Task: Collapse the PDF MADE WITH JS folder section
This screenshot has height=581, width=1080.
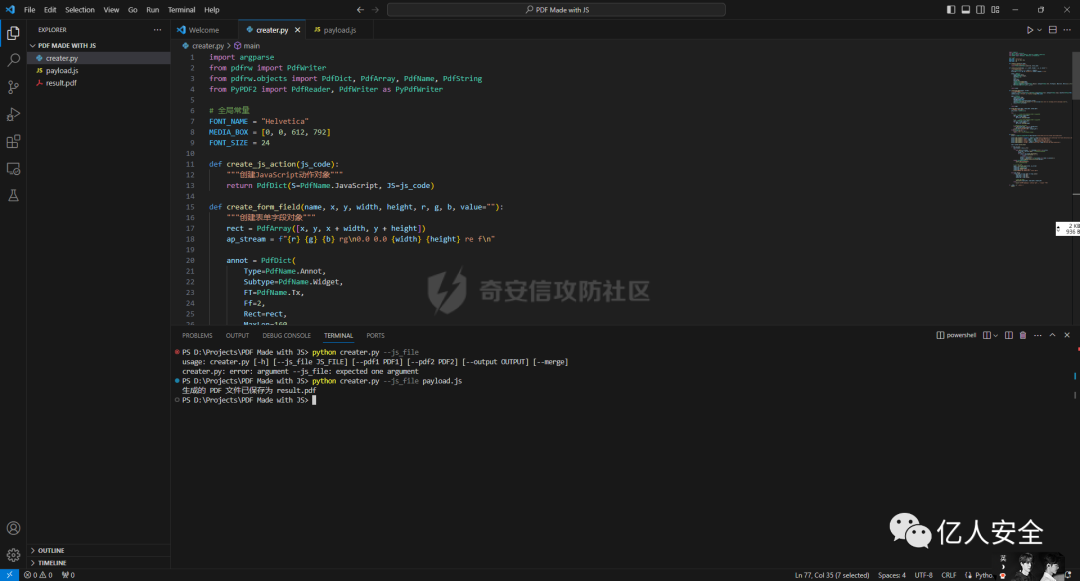Action: pyautogui.click(x=98, y=45)
